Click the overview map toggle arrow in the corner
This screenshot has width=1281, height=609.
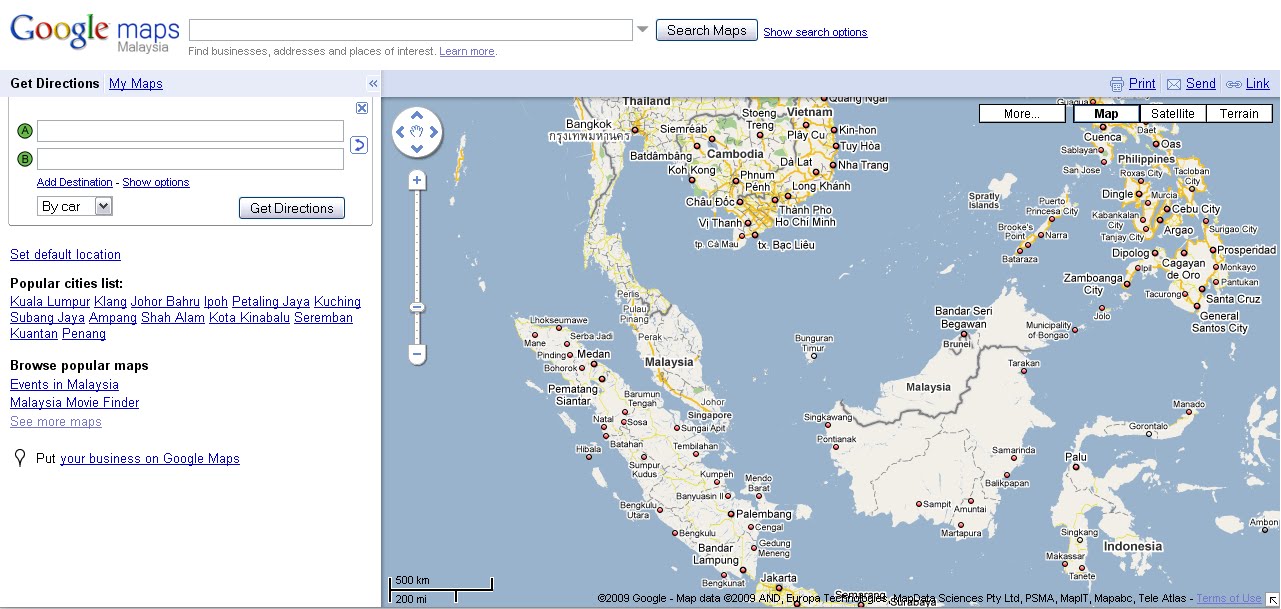coord(1272,599)
